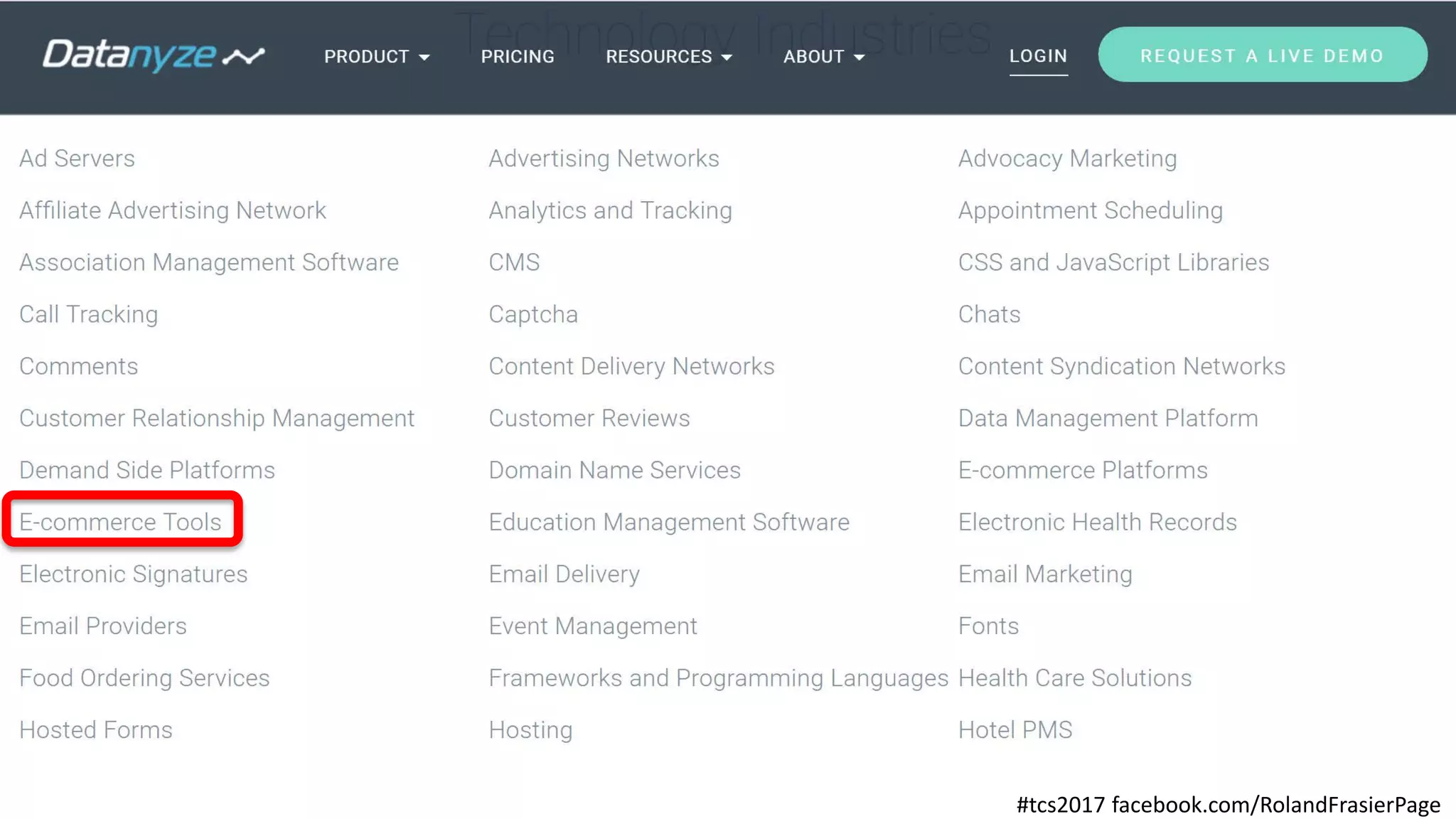1456x819 pixels.
Task: Expand the Resources dropdown menu
Action: [668, 57]
